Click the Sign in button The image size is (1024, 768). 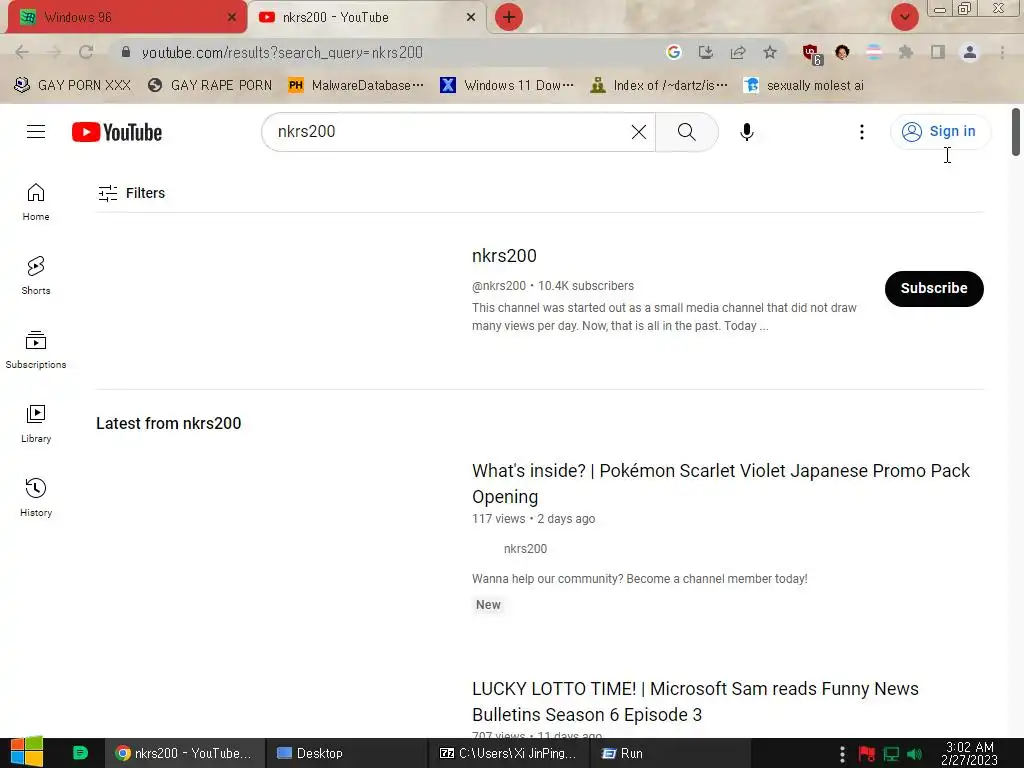[939, 131]
